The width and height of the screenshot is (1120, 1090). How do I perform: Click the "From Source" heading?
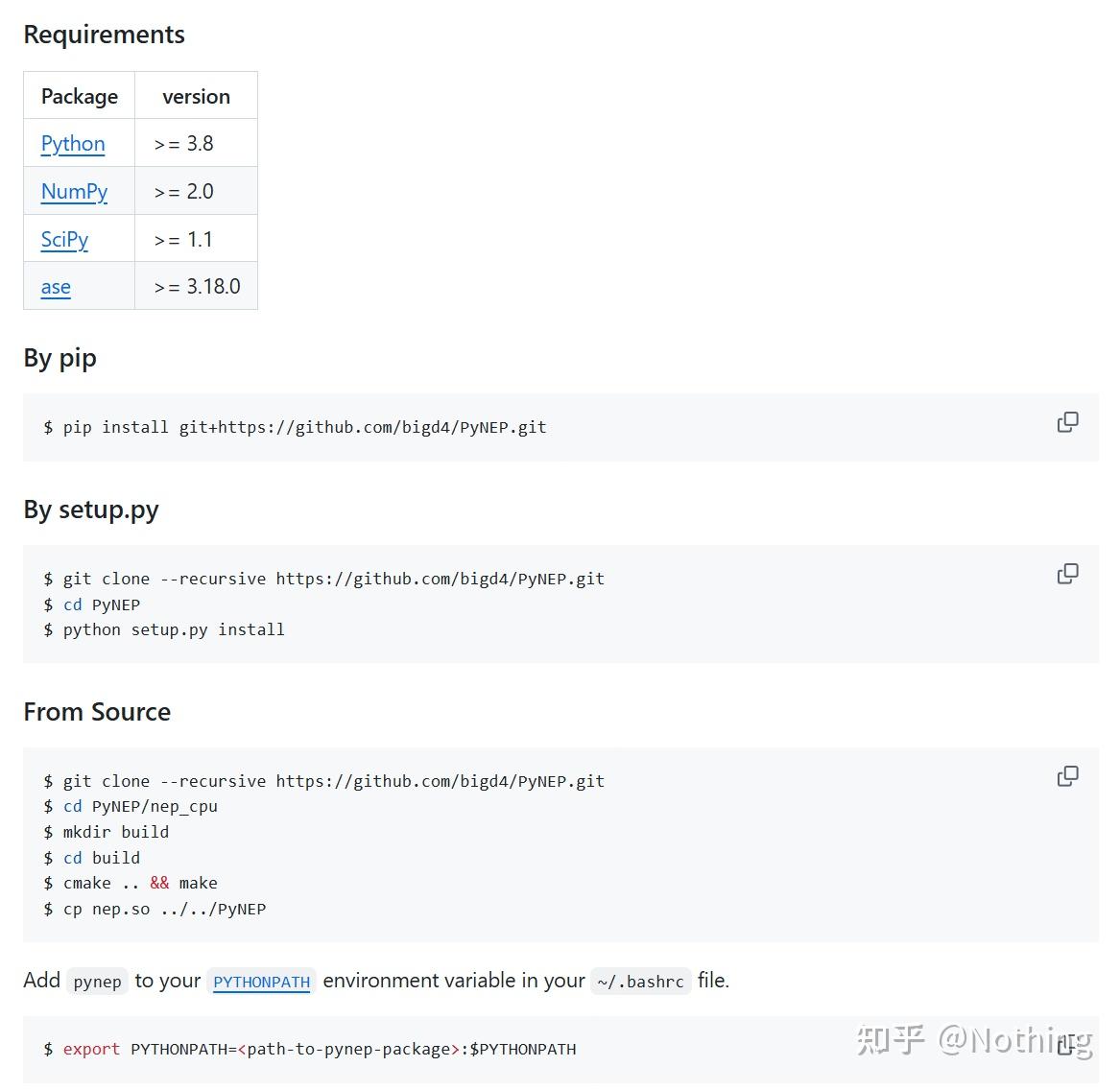[97, 712]
